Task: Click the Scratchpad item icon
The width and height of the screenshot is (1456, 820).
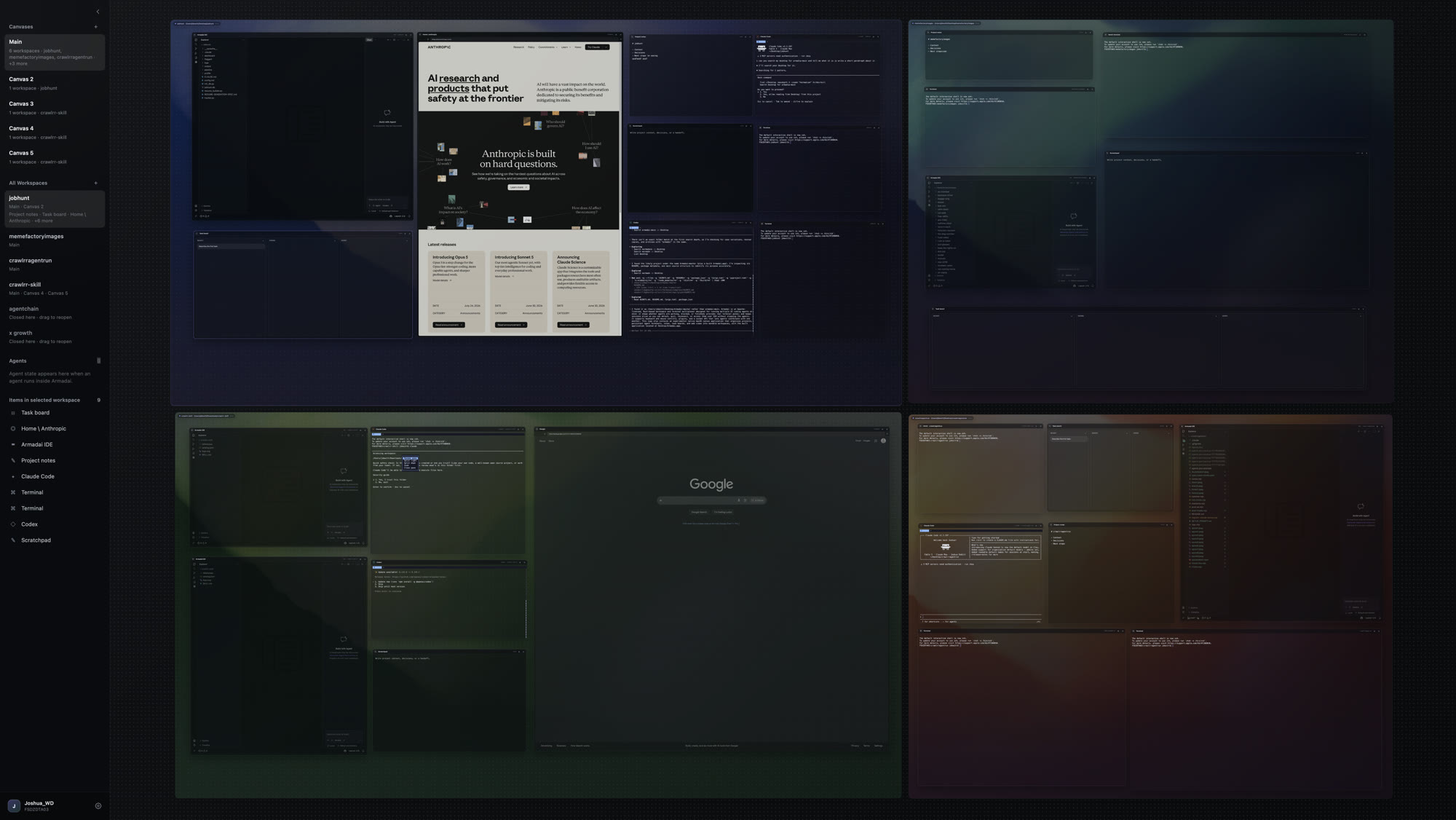Action: click(x=13, y=540)
